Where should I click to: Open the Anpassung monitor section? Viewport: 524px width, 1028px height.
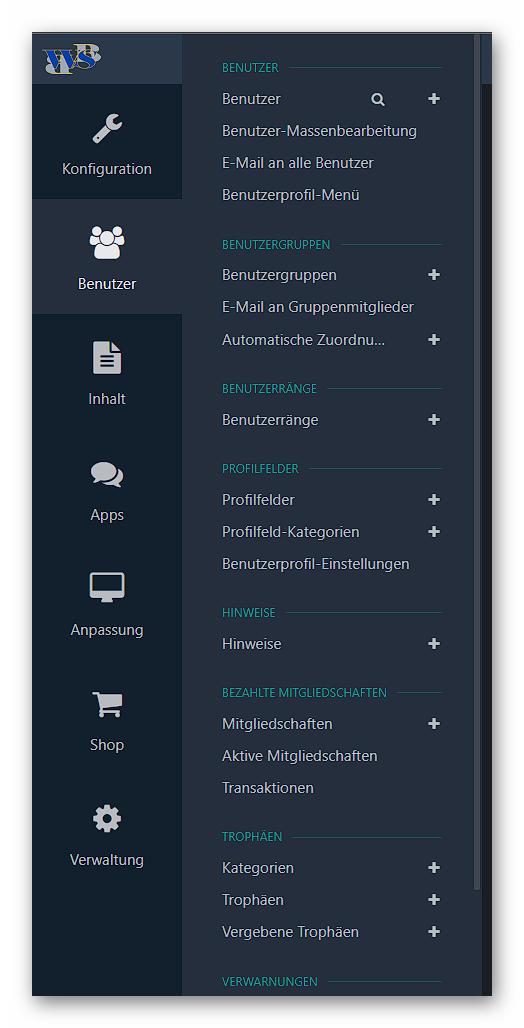click(107, 602)
